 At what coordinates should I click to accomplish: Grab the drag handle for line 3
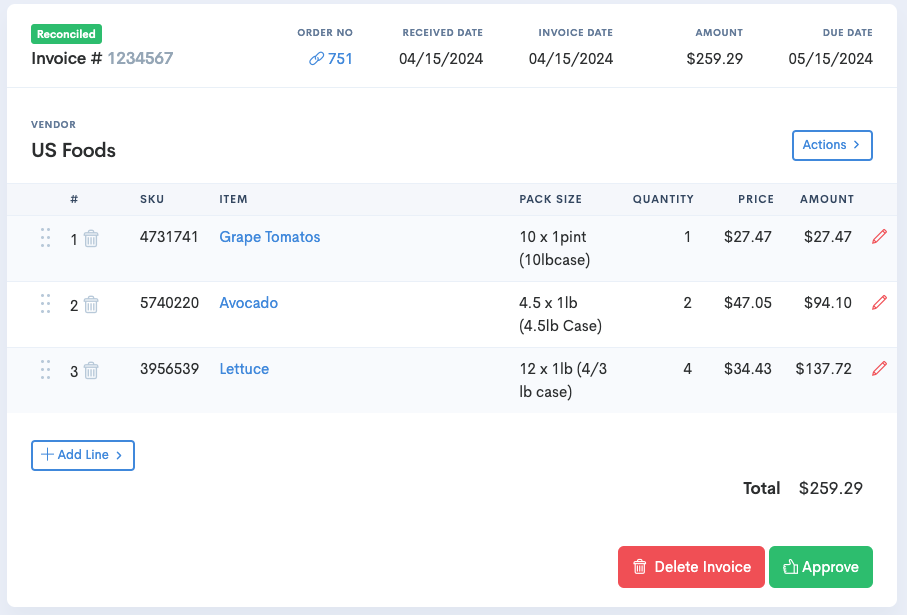46,370
